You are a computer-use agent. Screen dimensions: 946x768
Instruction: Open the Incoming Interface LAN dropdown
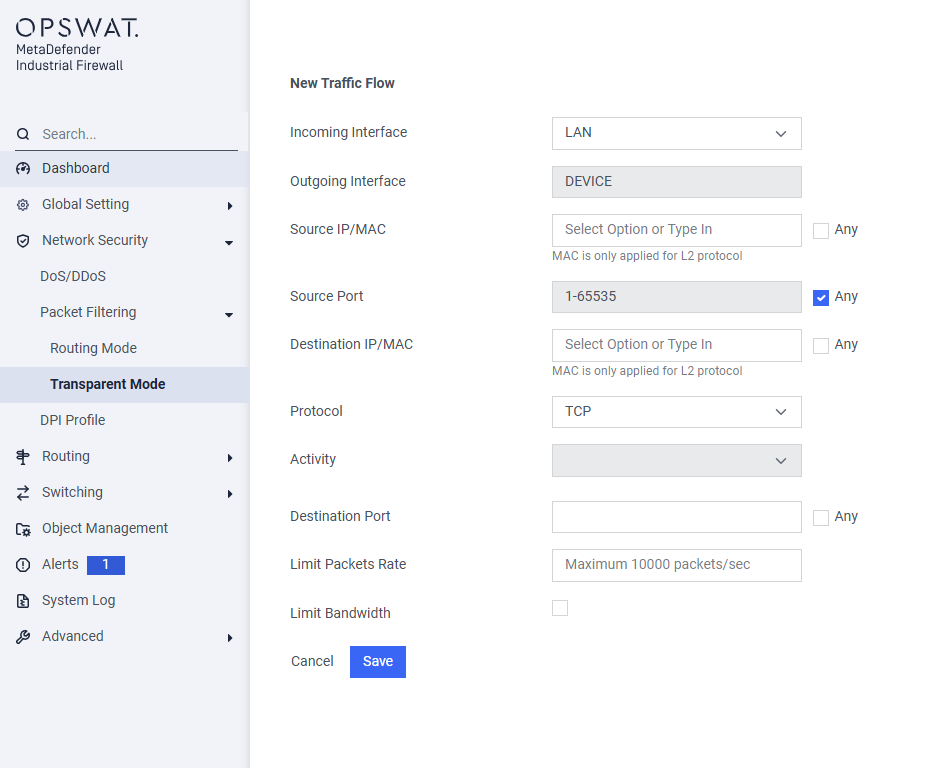676,133
